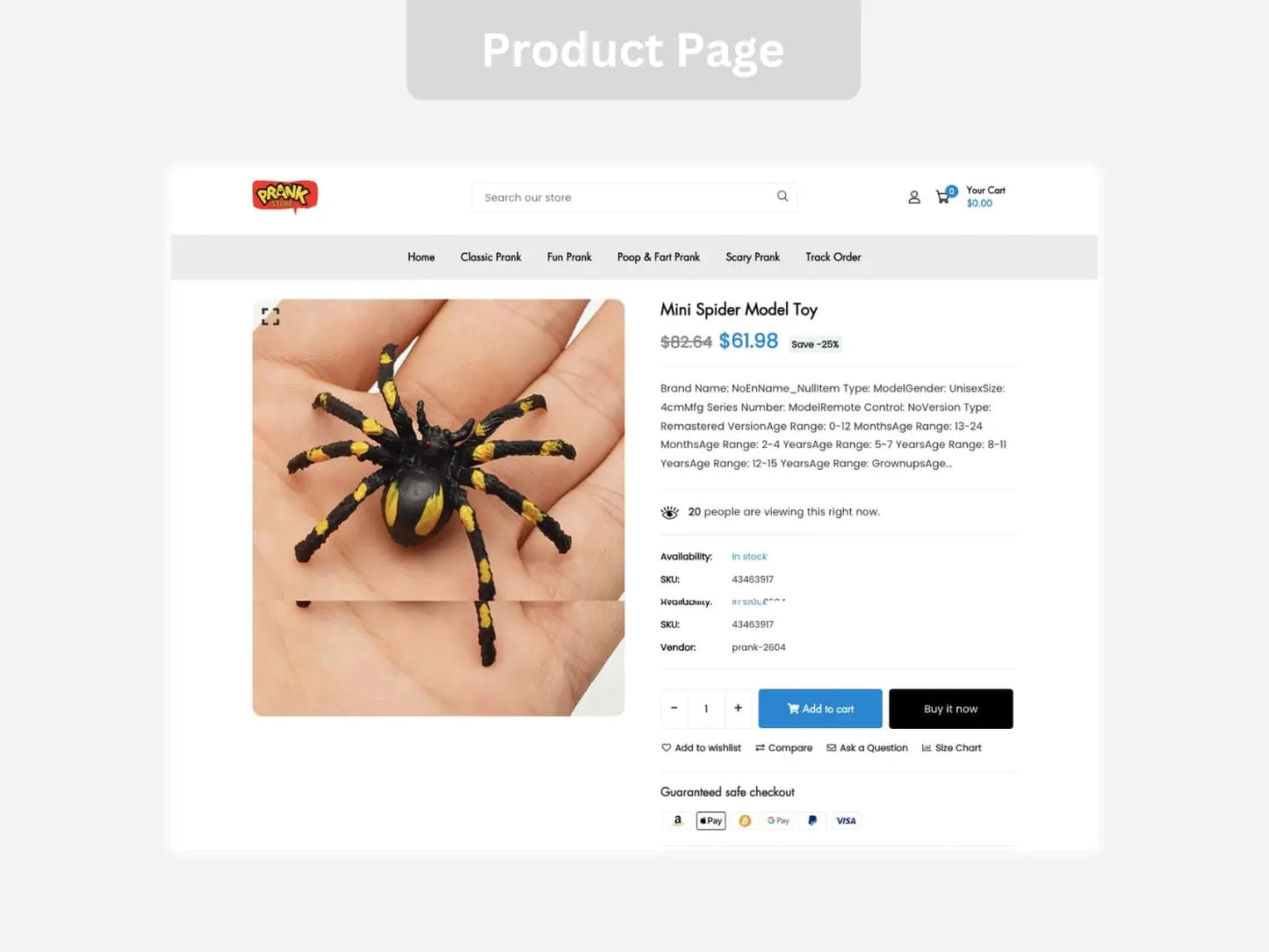The height and width of the screenshot is (952, 1269).
Task: Click the Prank Store logo
Action: point(285,196)
